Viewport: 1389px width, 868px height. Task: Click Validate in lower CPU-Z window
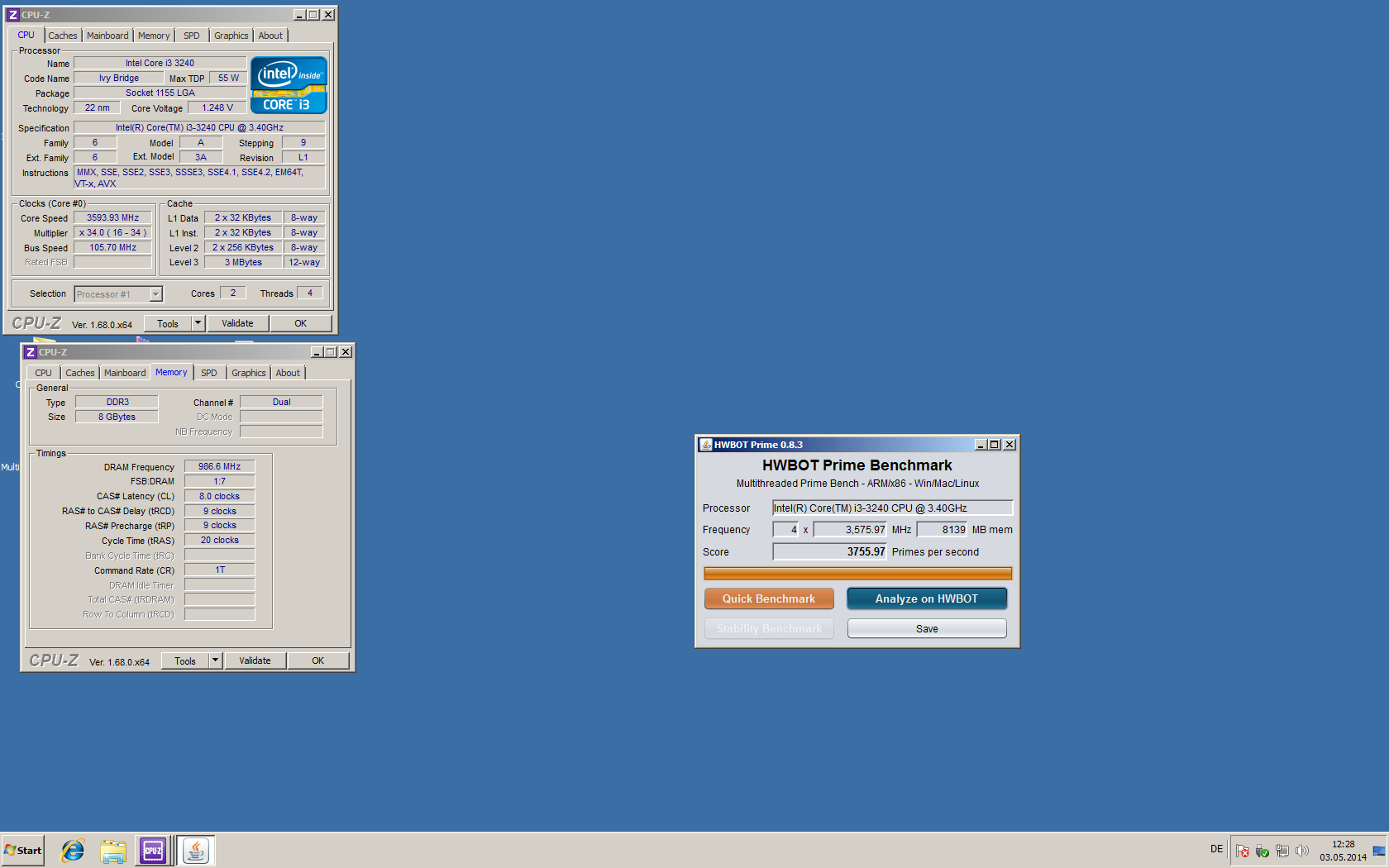(255, 661)
